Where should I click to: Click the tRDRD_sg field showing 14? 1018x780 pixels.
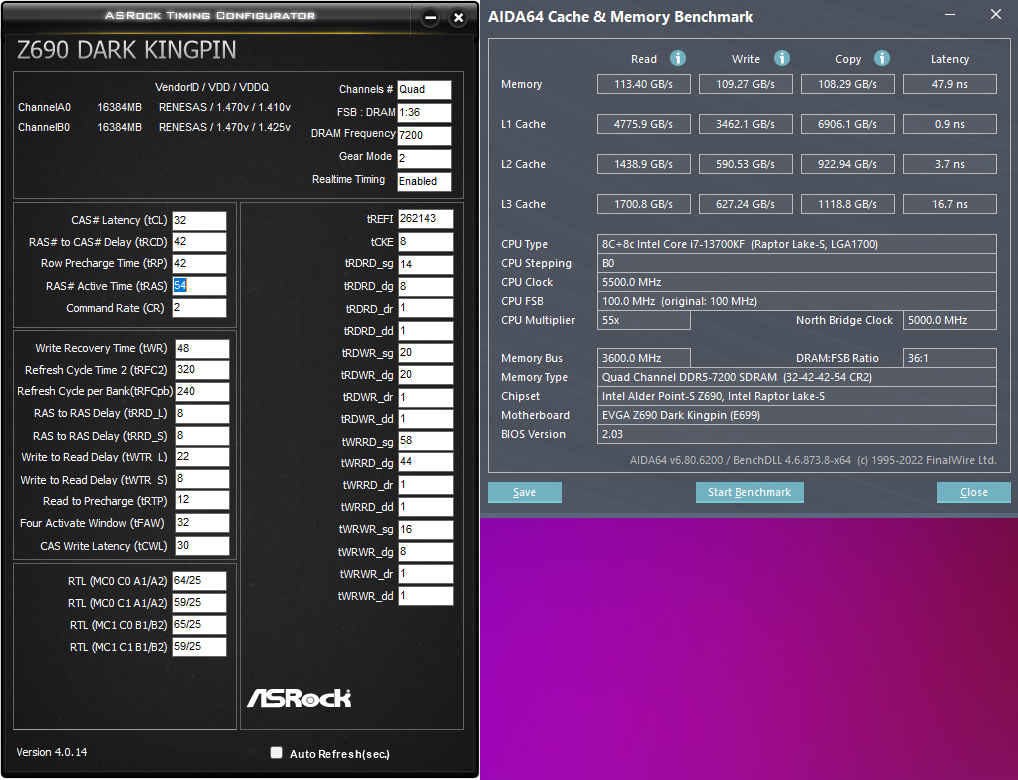(426, 264)
